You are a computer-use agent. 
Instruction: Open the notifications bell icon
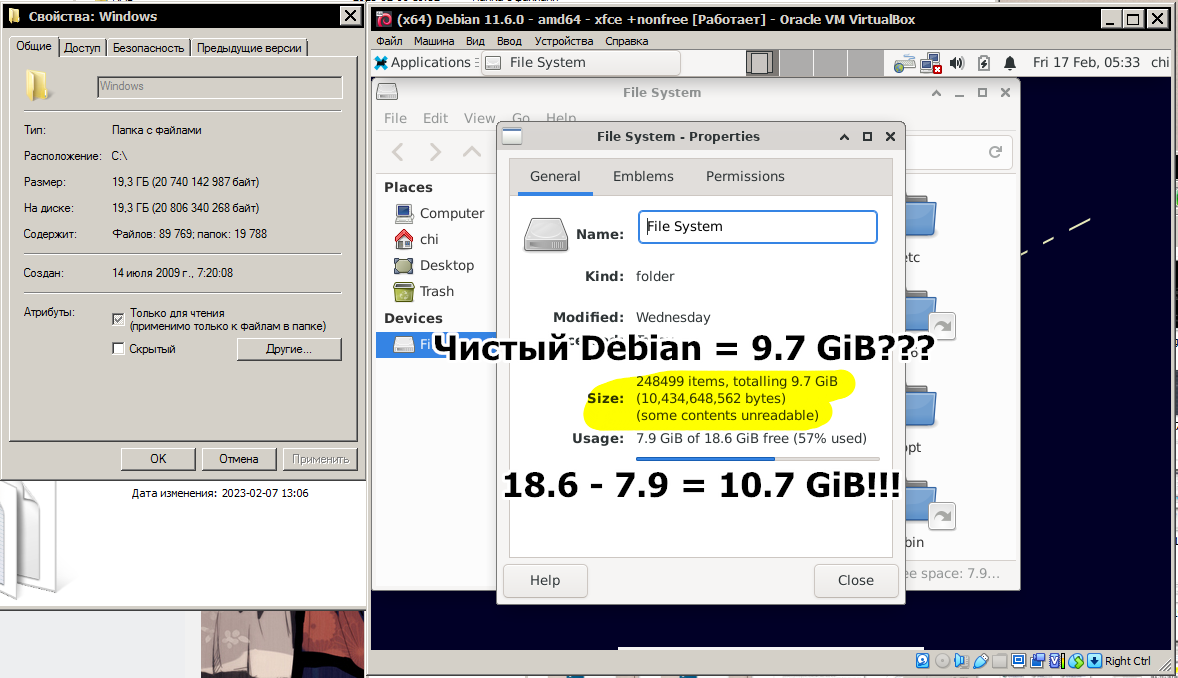click(1010, 63)
